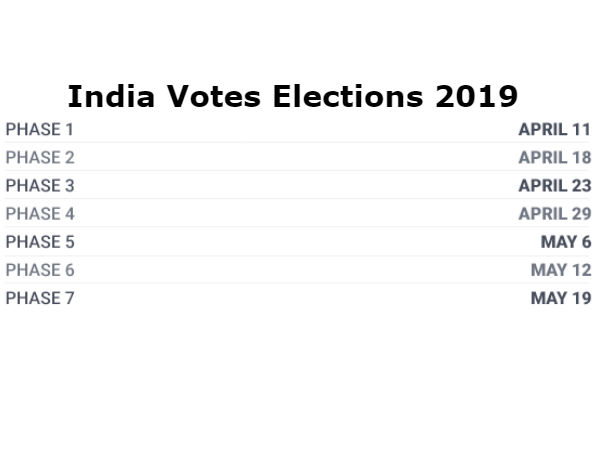This screenshot has height=450, width=600.
Task: Click on the 'PHASE 7' label
Action: tap(40, 297)
